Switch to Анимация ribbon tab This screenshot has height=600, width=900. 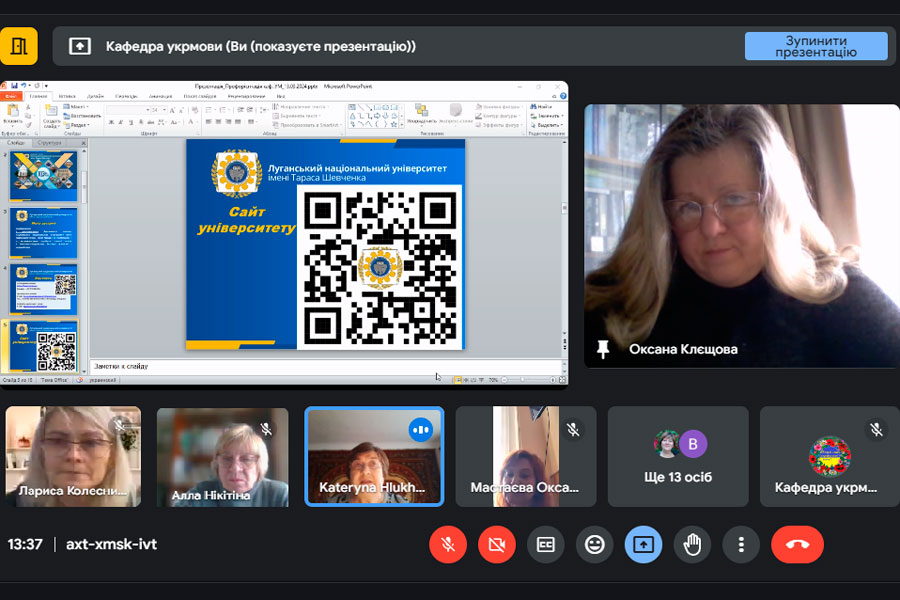(x=160, y=96)
